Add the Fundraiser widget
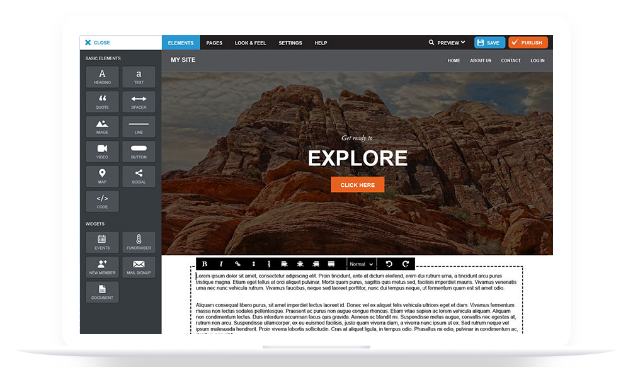Viewport: 626px width, 367px height. (x=139, y=242)
